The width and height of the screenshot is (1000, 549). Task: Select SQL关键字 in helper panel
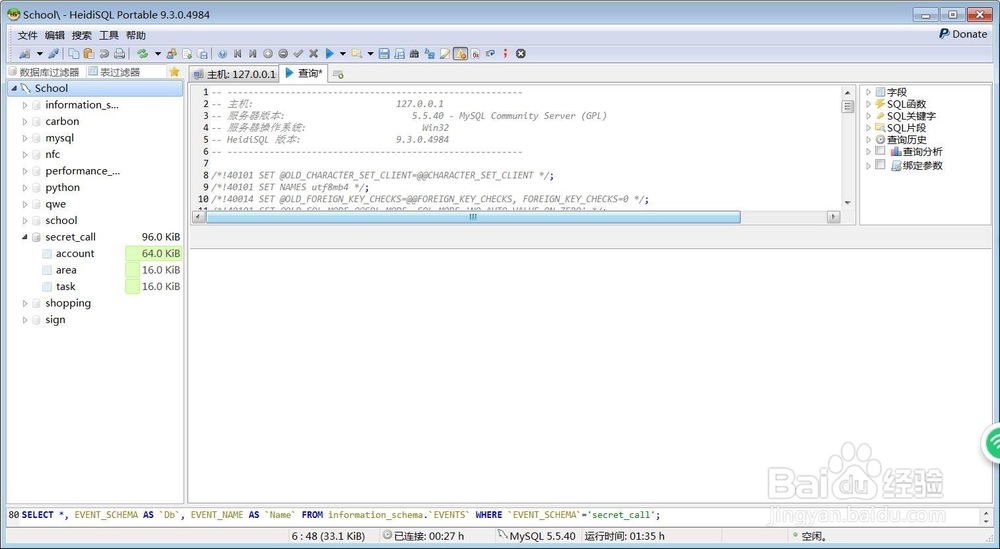[x=911, y=116]
